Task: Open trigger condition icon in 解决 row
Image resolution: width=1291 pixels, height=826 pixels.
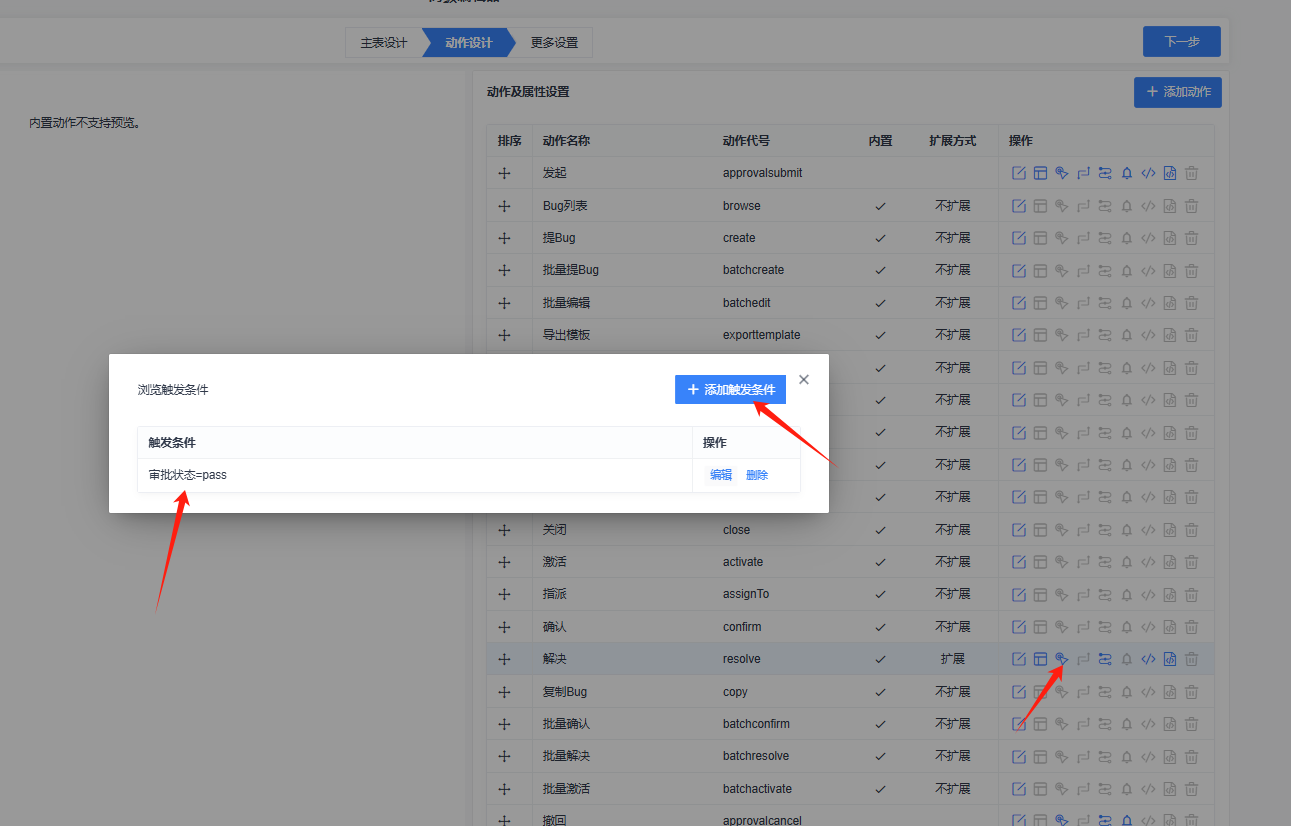Action: [x=1062, y=659]
